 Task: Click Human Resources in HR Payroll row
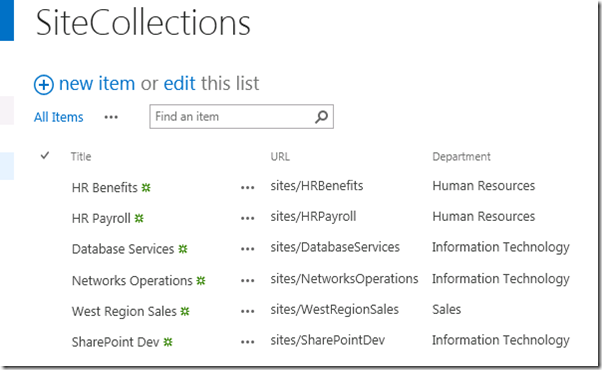coord(483,216)
